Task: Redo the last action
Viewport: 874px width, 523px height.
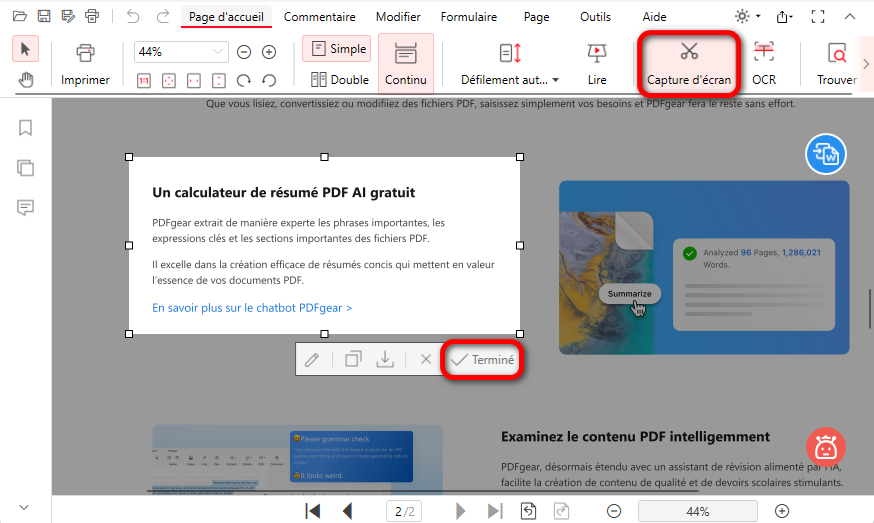Action: click(x=163, y=17)
